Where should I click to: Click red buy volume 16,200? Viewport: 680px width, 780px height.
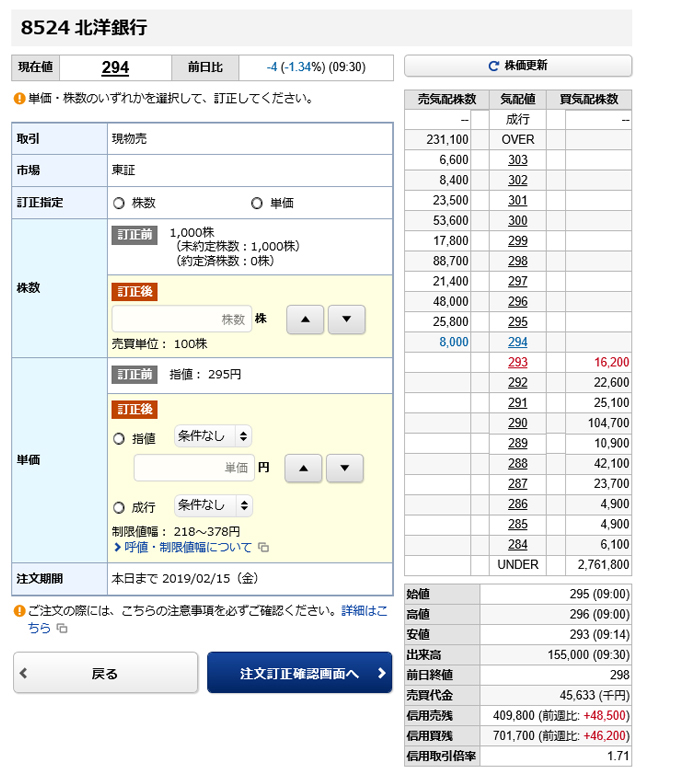[x=612, y=362]
